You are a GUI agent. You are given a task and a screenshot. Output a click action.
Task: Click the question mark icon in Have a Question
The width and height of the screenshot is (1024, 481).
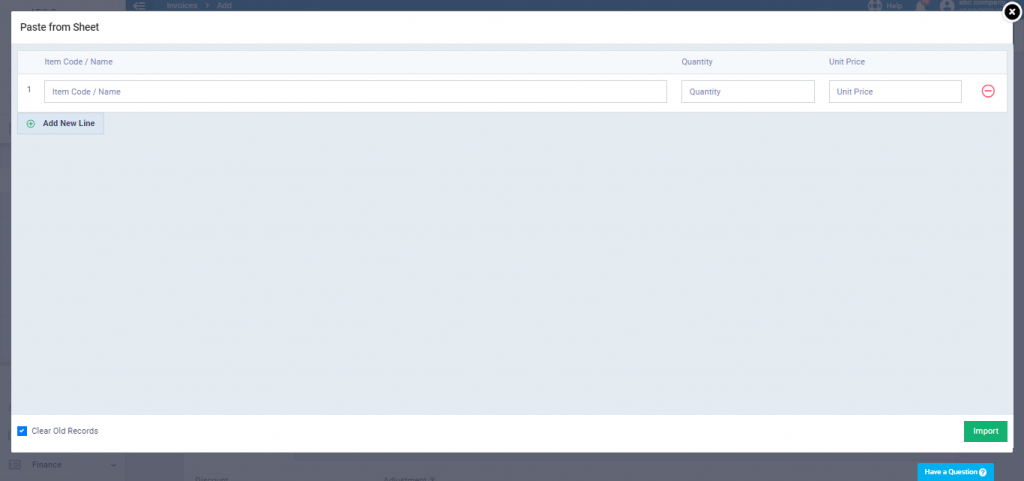pyautogui.click(x=983, y=472)
